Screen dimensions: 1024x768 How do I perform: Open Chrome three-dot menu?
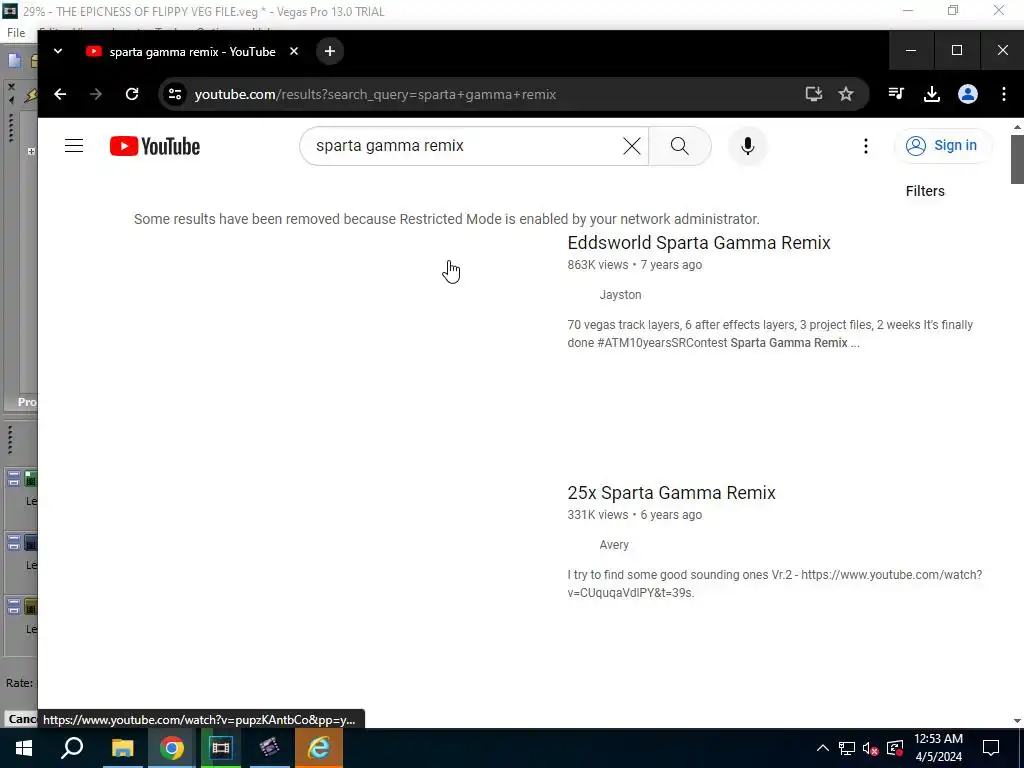click(1004, 94)
